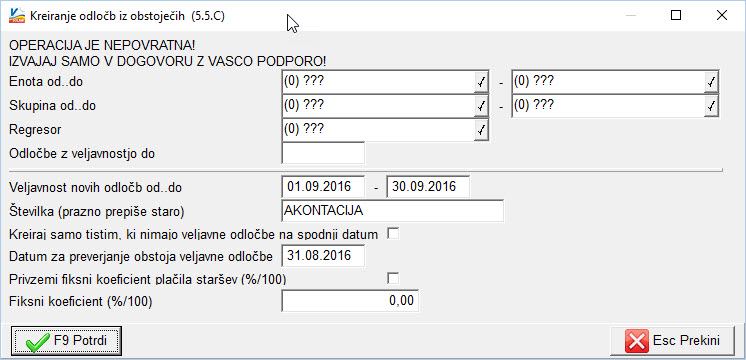Open the 'Skupina od' lookup checkmark button

click(x=481, y=106)
